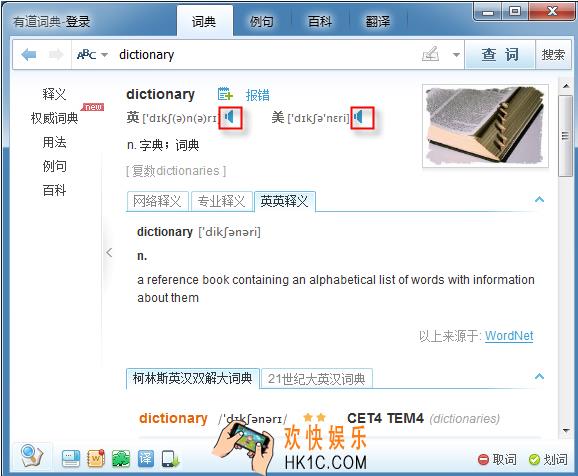Click the n. 字典；词典 definition text
Screen dimensions: 578x476
(163, 145)
